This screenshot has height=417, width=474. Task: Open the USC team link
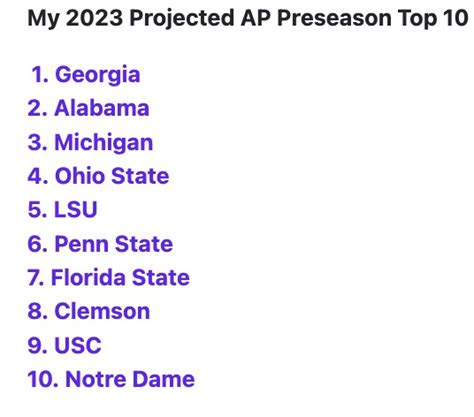point(78,345)
